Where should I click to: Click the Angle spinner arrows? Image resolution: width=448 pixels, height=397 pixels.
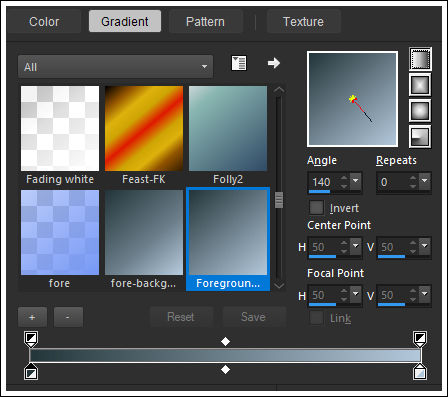pos(344,182)
